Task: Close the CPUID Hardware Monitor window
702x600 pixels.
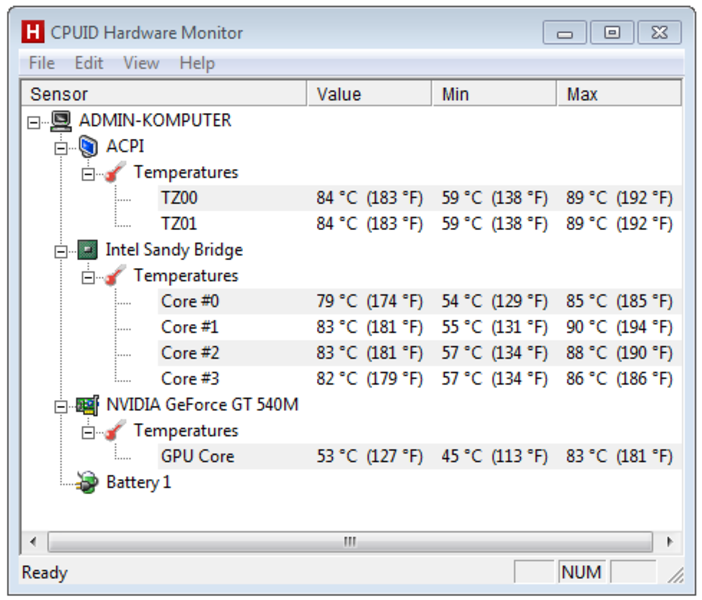Action: pos(659,32)
